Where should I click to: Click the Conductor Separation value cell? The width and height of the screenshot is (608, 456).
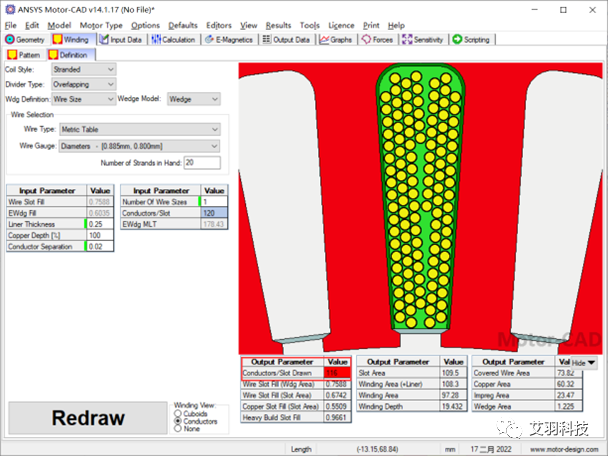tap(100, 247)
